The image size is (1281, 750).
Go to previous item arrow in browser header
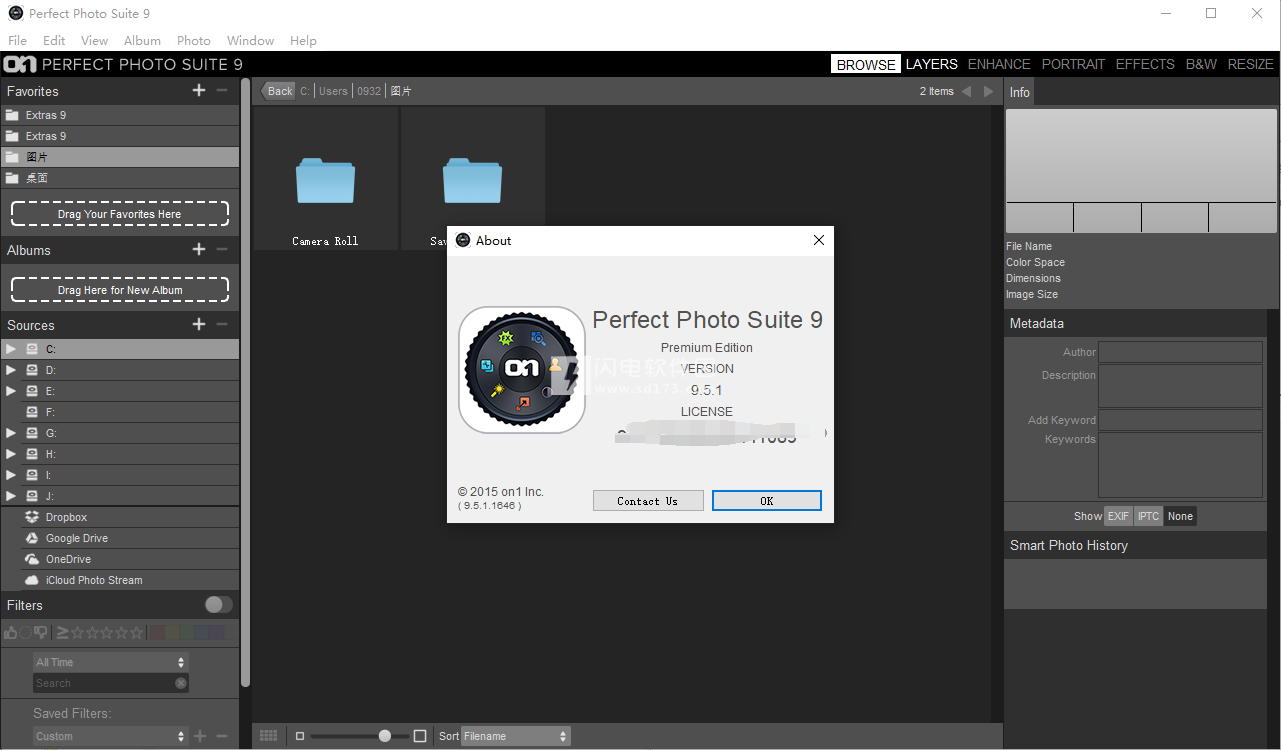(x=966, y=91)
